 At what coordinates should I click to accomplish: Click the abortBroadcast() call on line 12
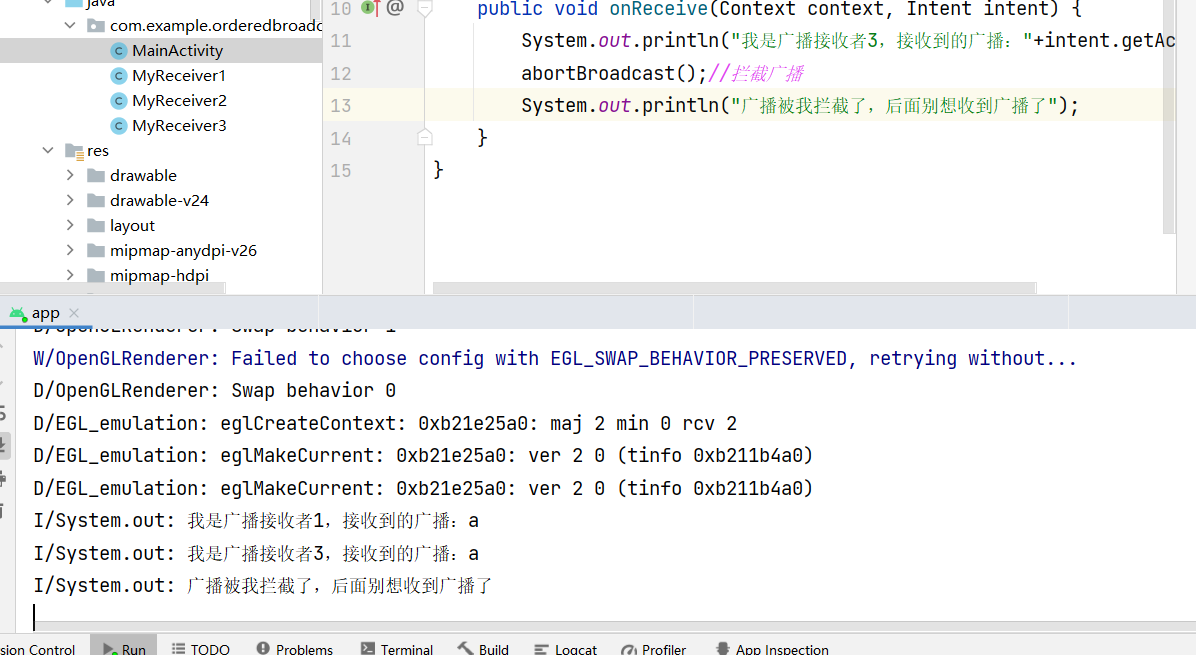tap(615, 74)
